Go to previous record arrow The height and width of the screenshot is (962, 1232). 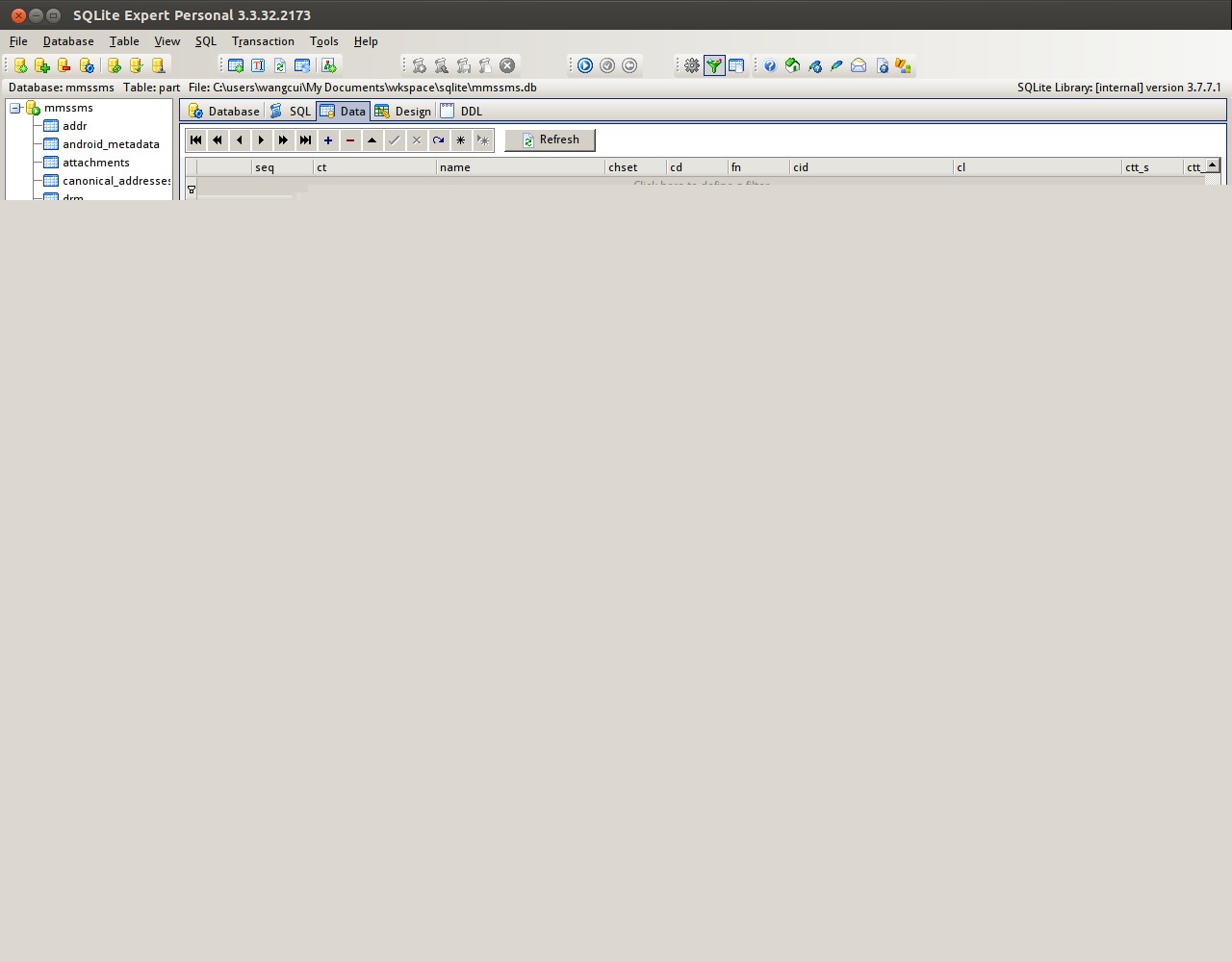[x=240, y=140]
